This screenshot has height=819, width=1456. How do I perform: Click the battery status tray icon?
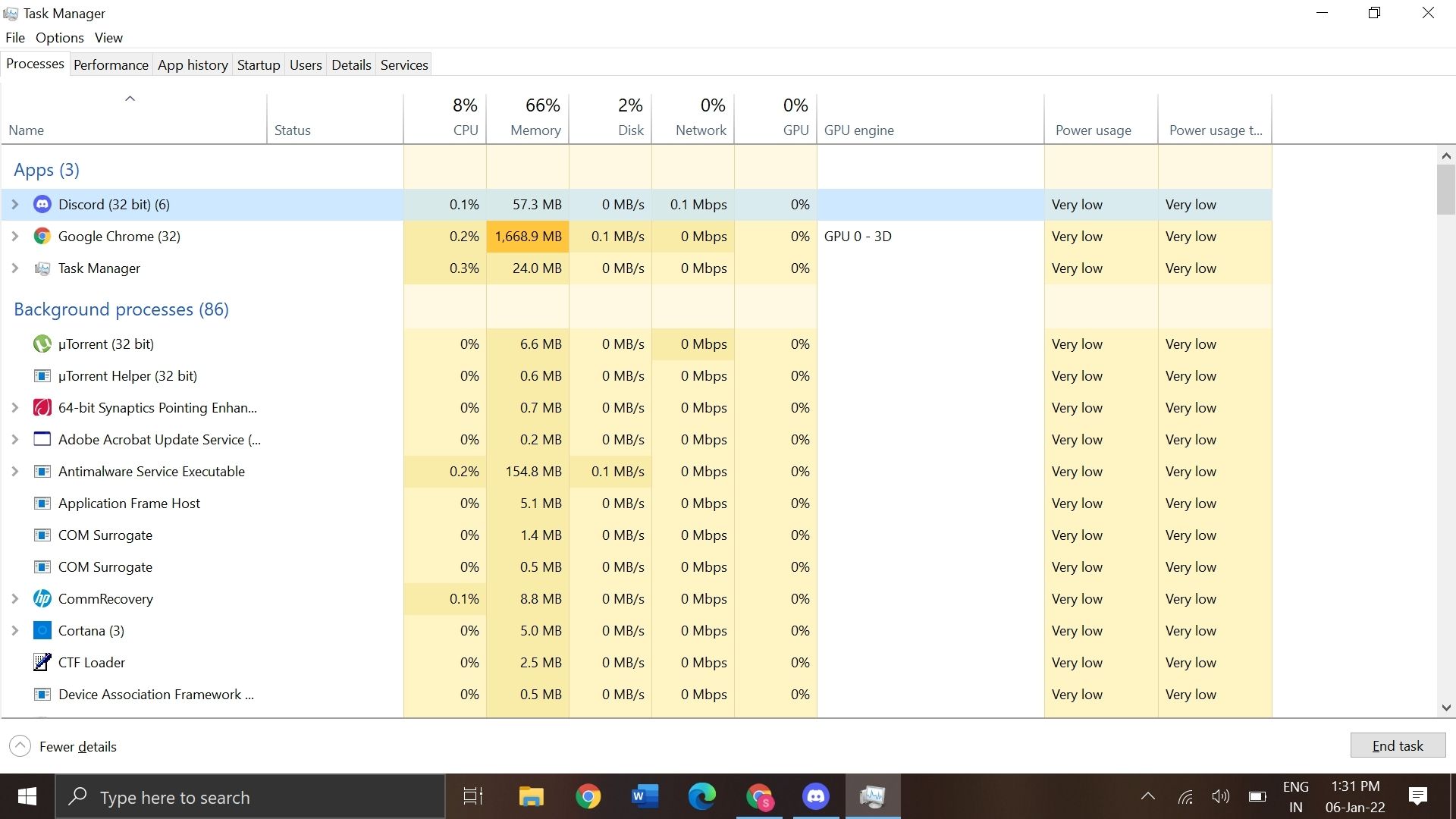[x=1257, y=796]
